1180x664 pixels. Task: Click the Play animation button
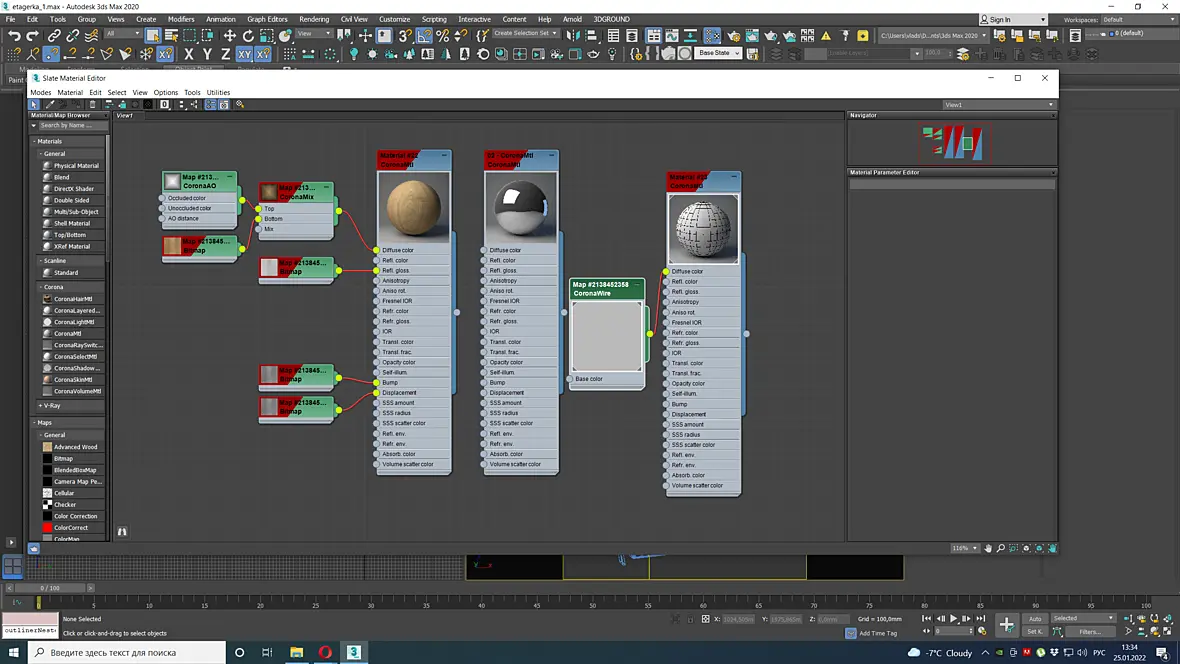tap(953, 619)
